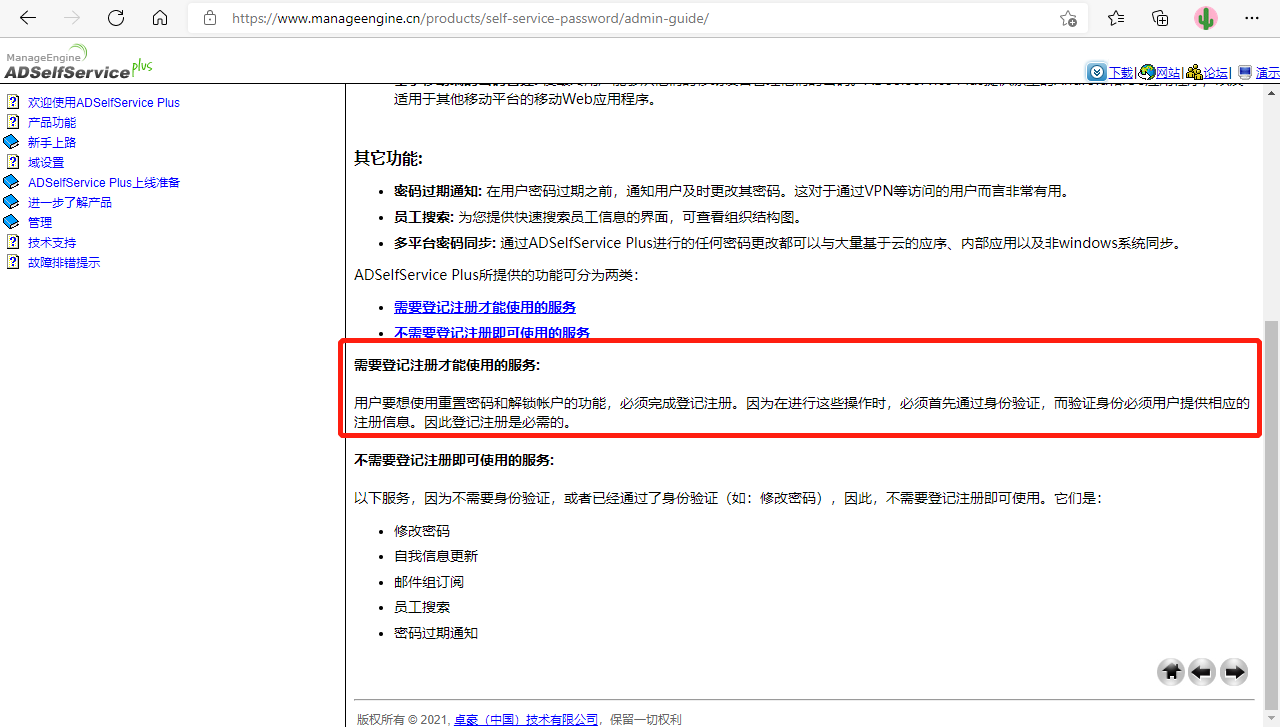Open 故障排错提示 topic in sidebar
This screenshot has width=1280, height=727.
[64, 262]
